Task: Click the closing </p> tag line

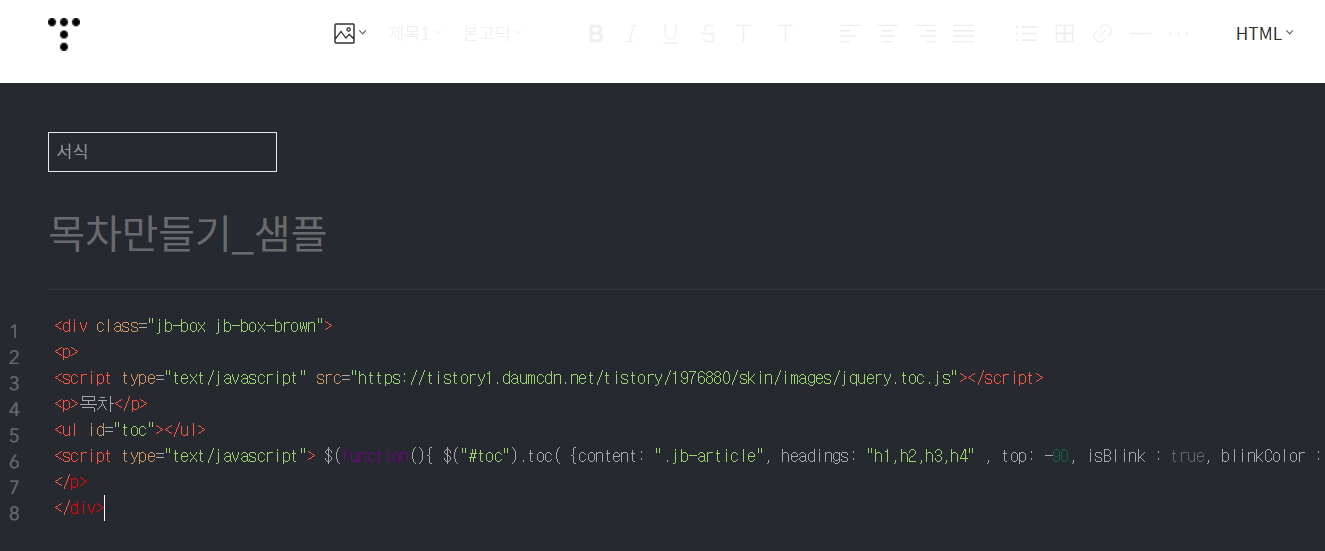Action: pos(71,482)
